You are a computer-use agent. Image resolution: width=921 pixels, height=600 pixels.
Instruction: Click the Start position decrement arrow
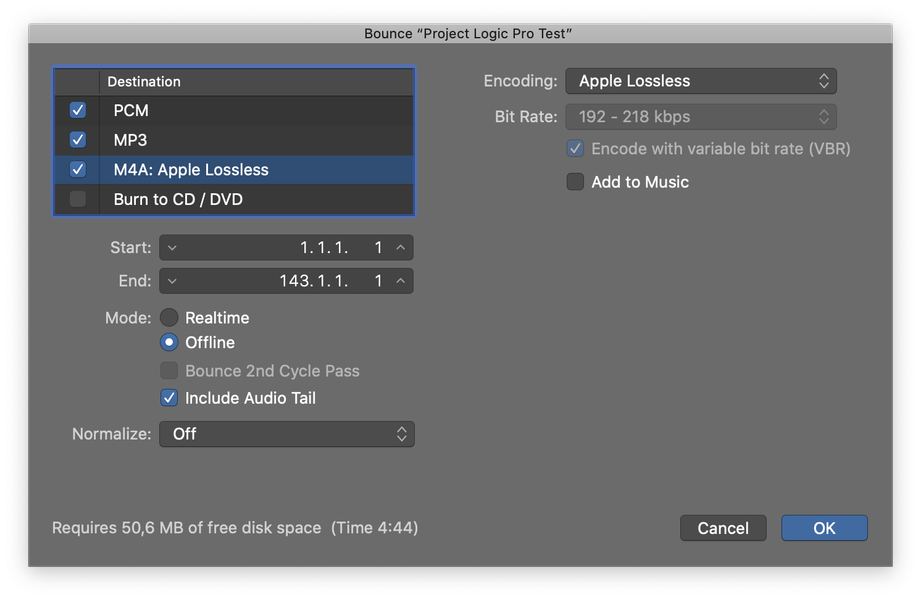click(x=171, y=248)
